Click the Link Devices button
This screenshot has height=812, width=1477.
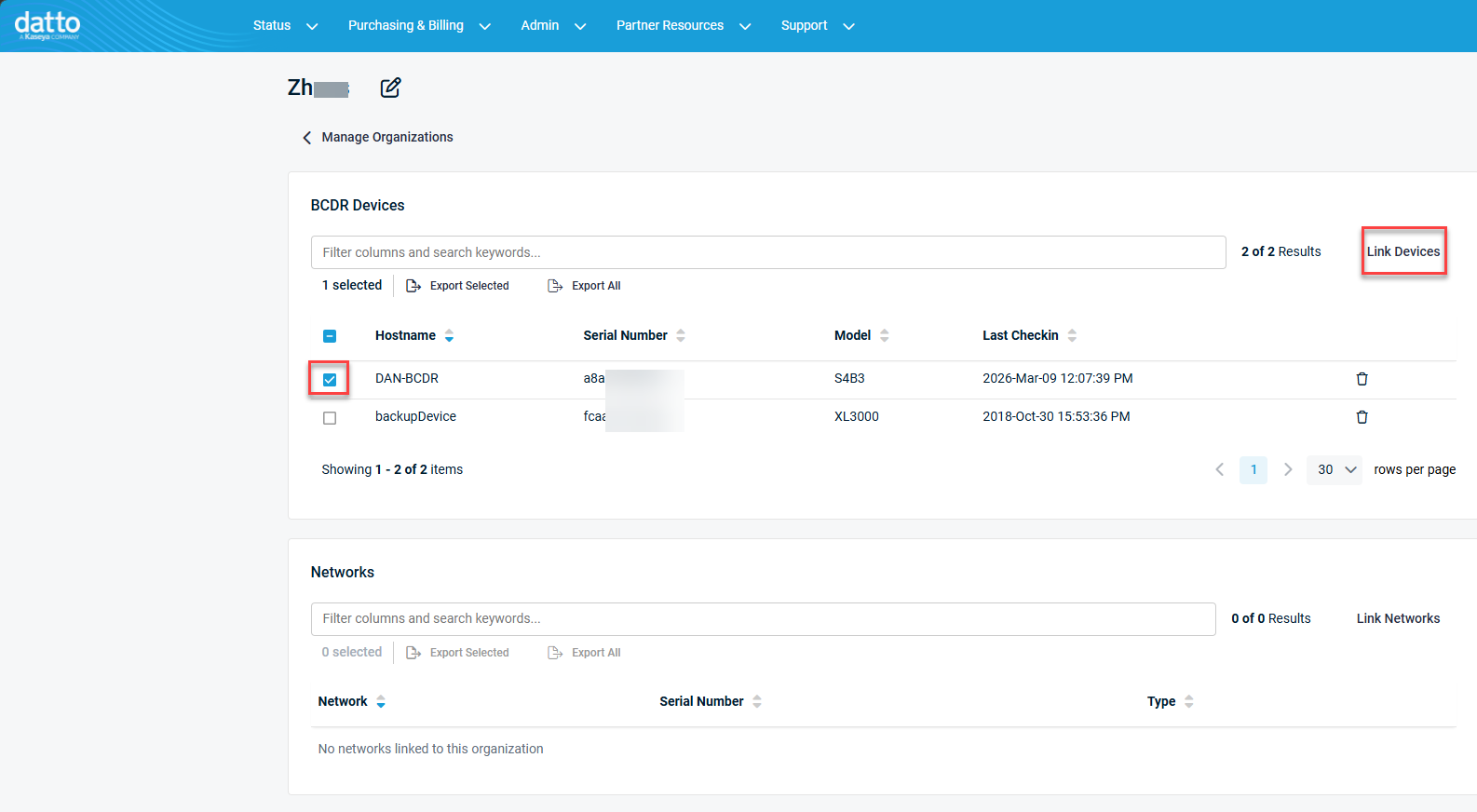coord(1402,251)
